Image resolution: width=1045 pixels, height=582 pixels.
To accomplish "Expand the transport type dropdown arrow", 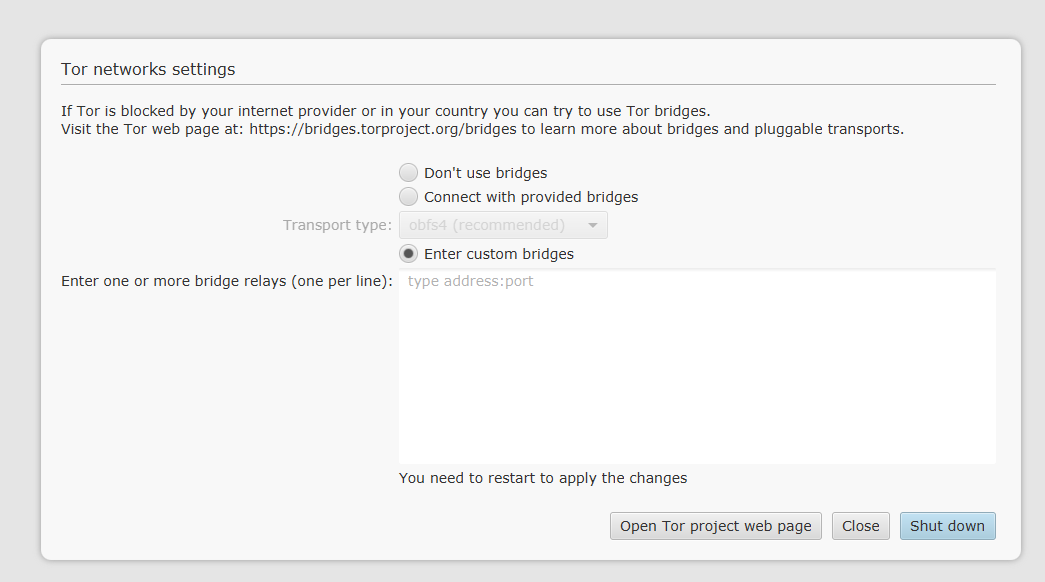I will 592,225.
